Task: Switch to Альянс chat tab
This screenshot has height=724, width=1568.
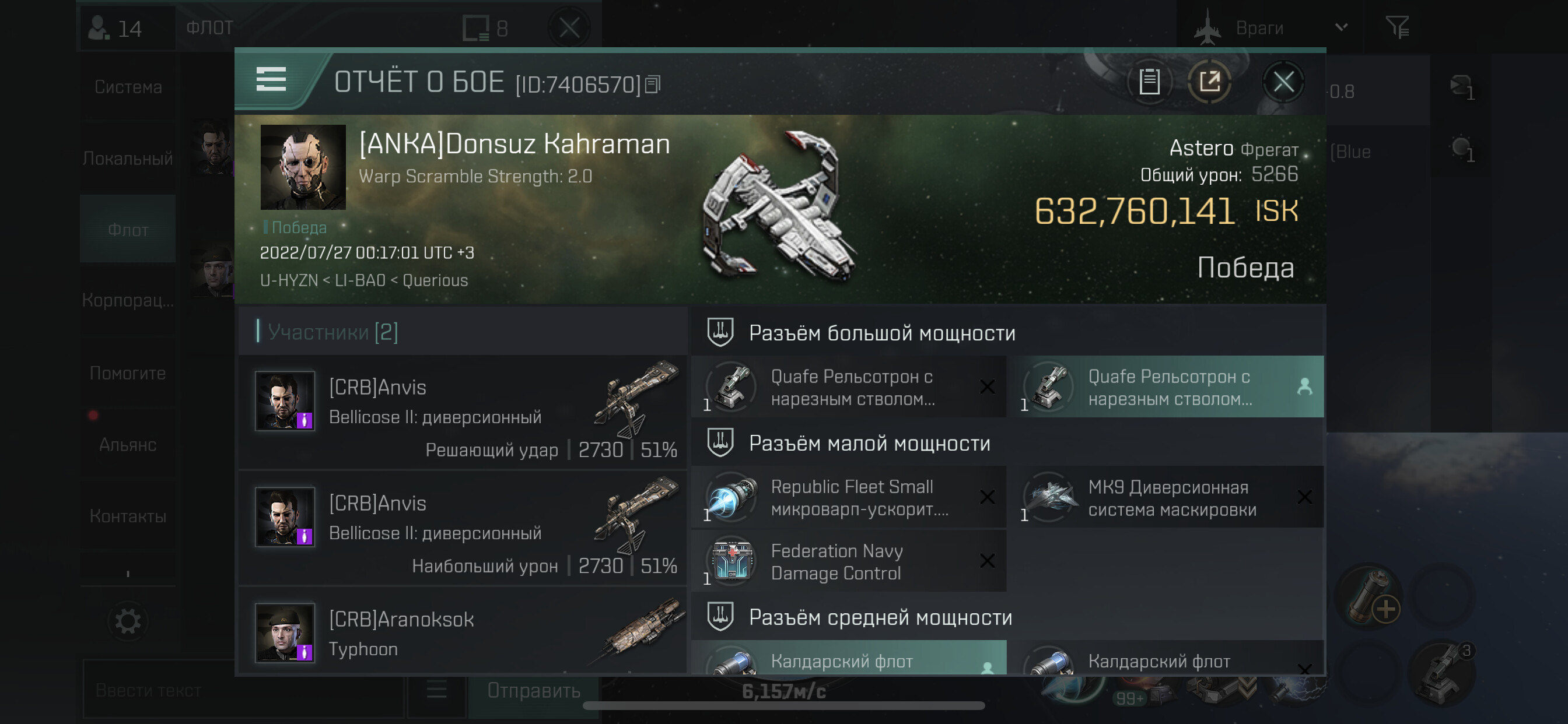Action: 128,444
